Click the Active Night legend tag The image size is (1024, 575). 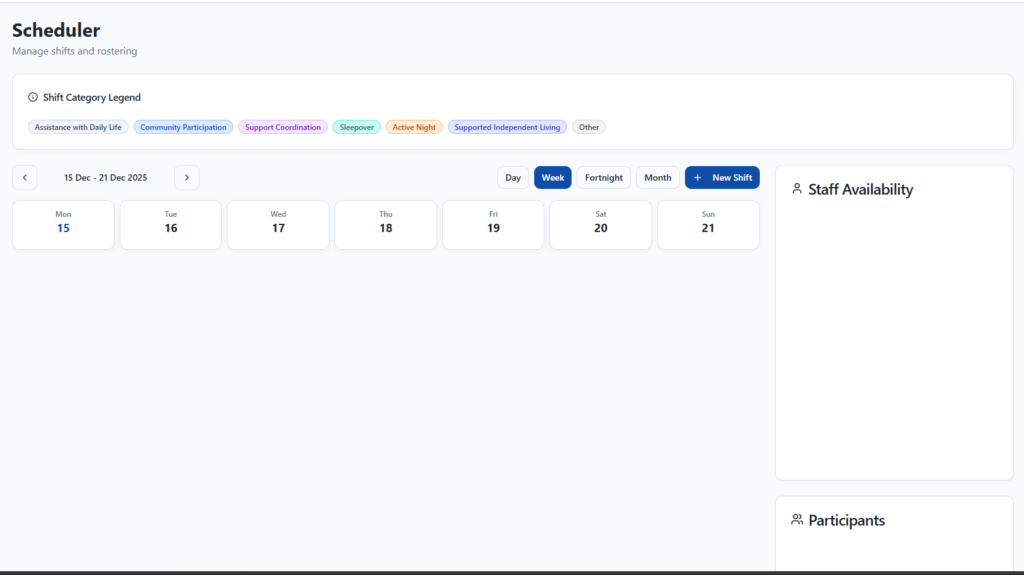tap(414, 128)
